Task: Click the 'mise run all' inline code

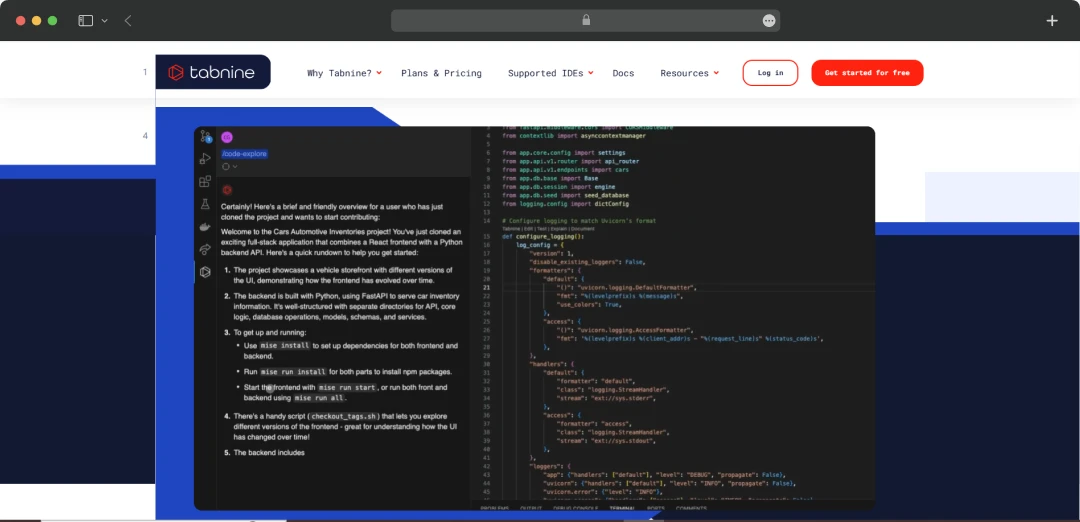Action: 319,398
